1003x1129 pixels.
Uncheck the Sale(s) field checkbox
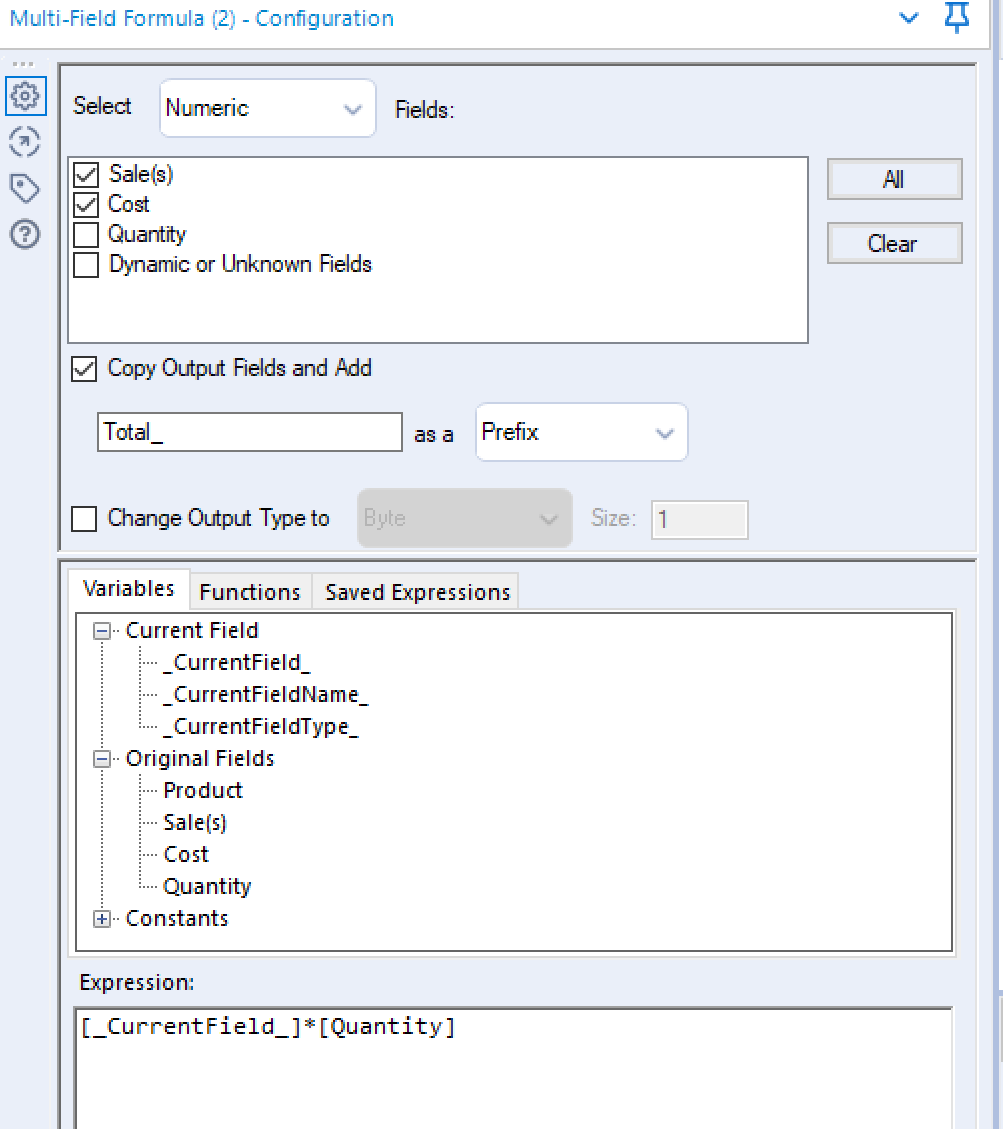click(x=86, y=175)
